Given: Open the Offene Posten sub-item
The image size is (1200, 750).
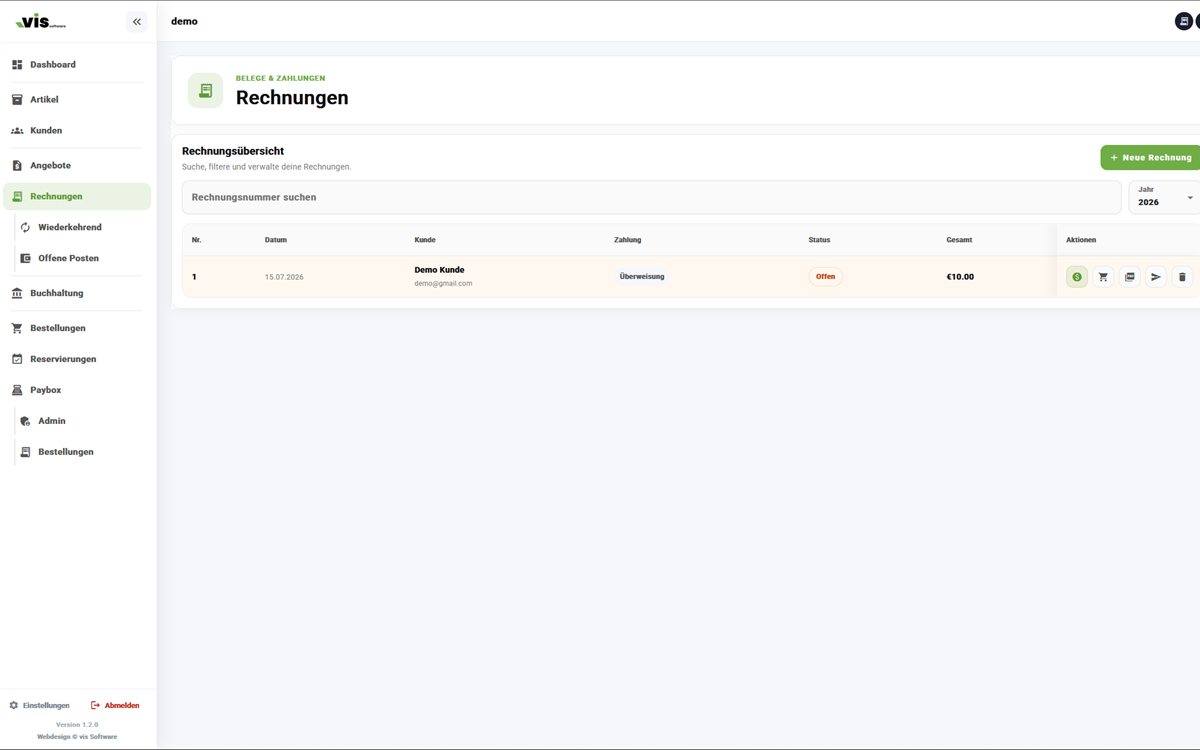Looking at the screenshot, I should click(x=82, y=259).
